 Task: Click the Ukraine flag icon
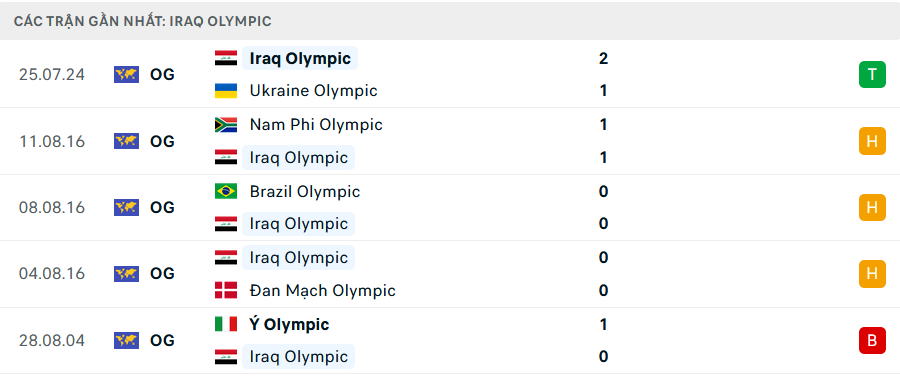click(x=226, y=91)
